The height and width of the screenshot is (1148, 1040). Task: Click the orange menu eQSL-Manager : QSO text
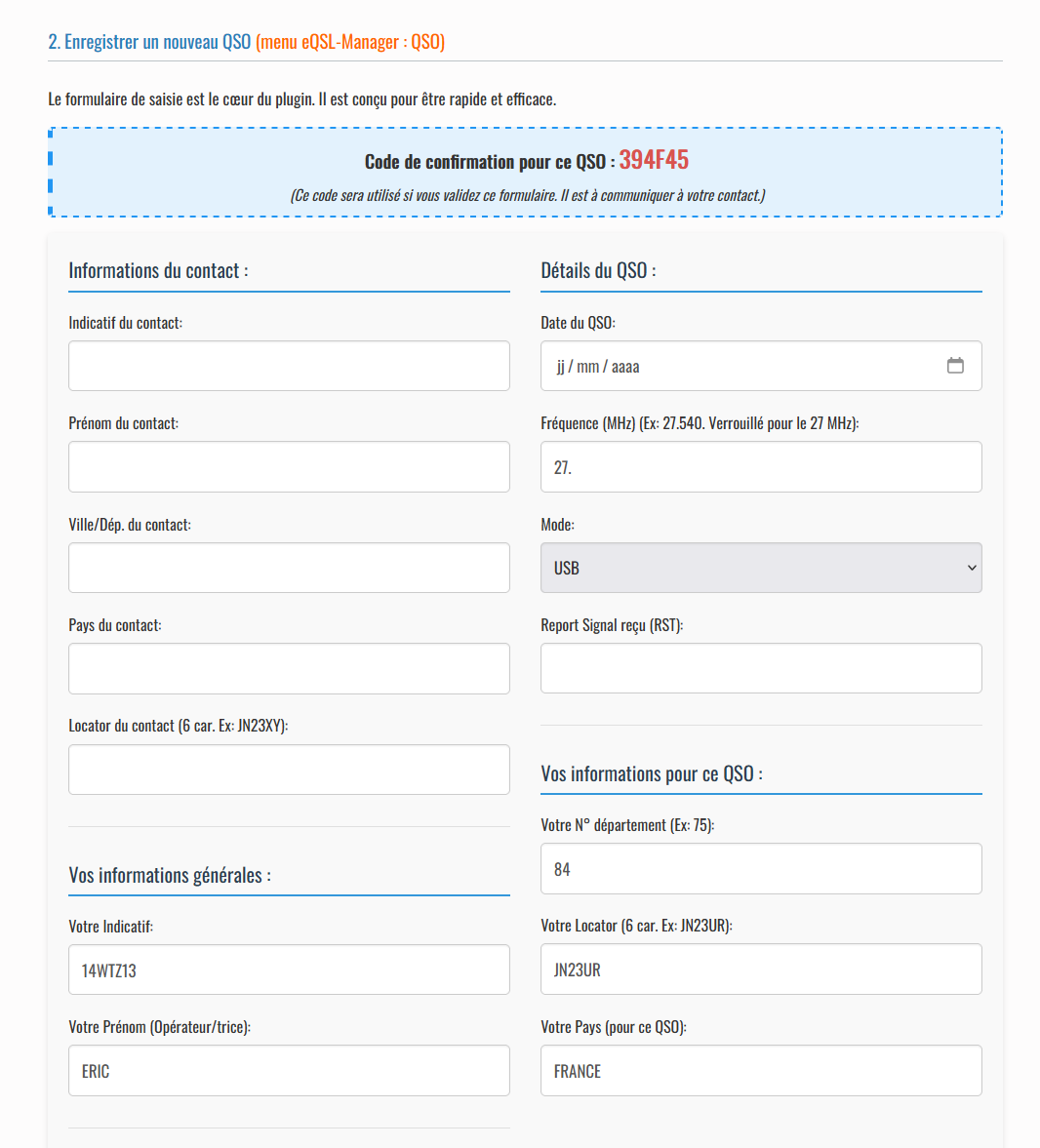350,42
